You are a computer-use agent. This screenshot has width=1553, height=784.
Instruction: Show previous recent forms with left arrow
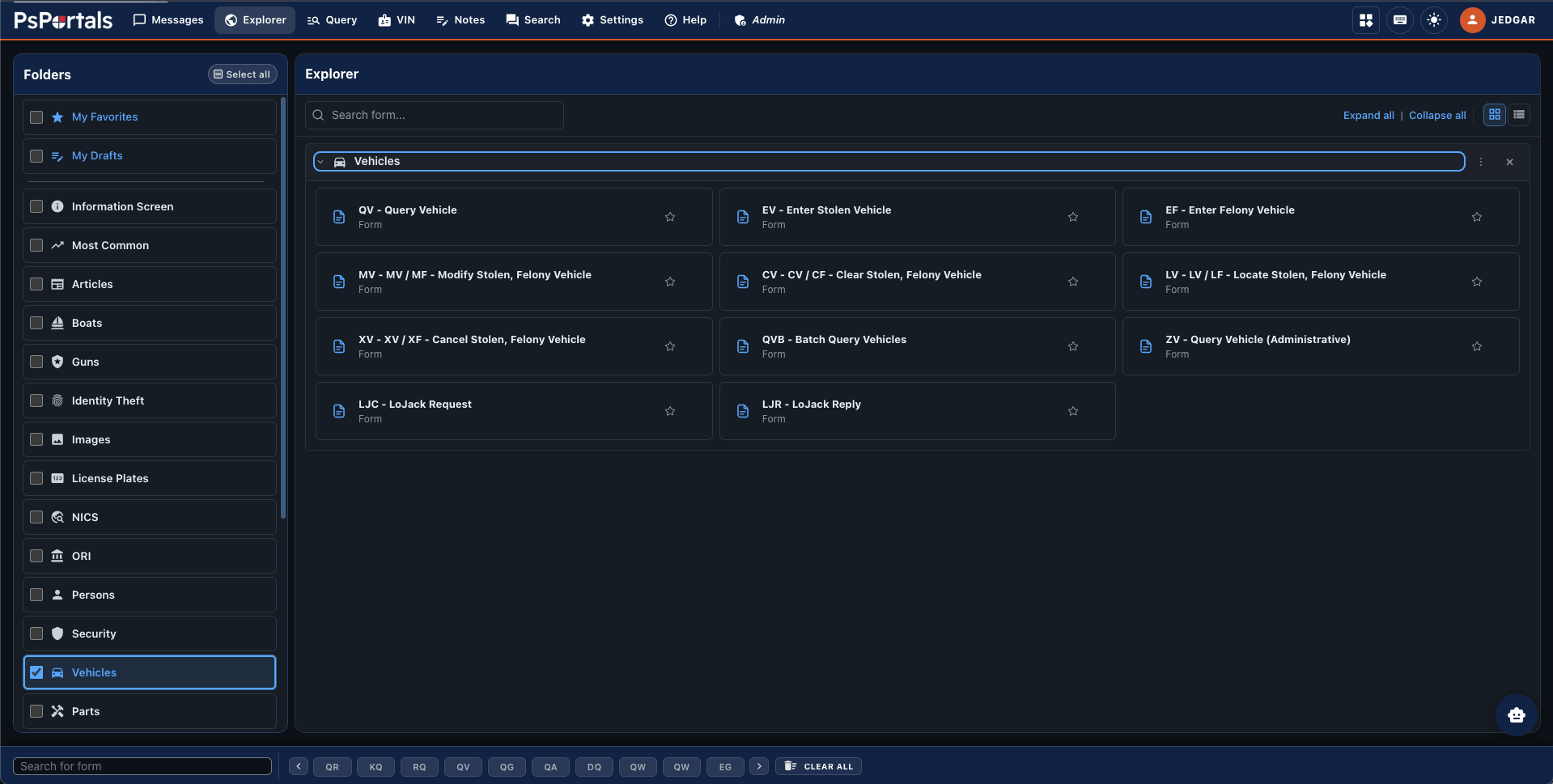(x=299, y=766)
